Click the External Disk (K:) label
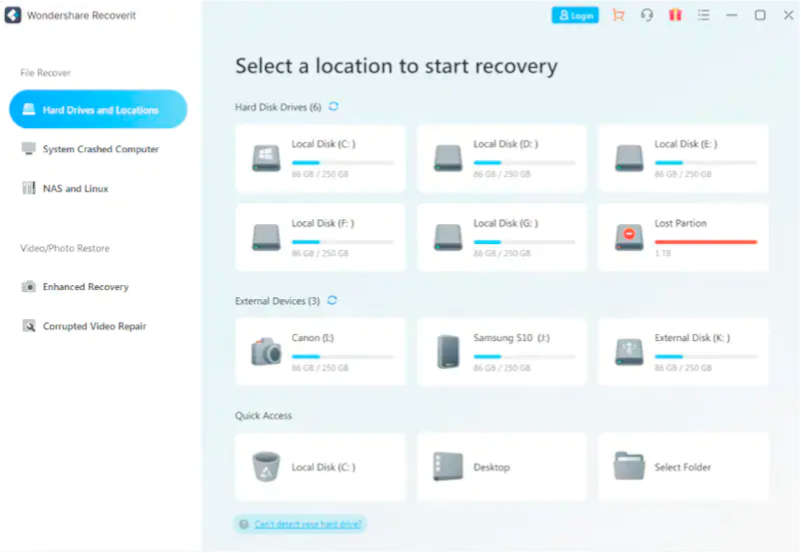The width and height of the screenshot is (801, 553). point(692,338)
